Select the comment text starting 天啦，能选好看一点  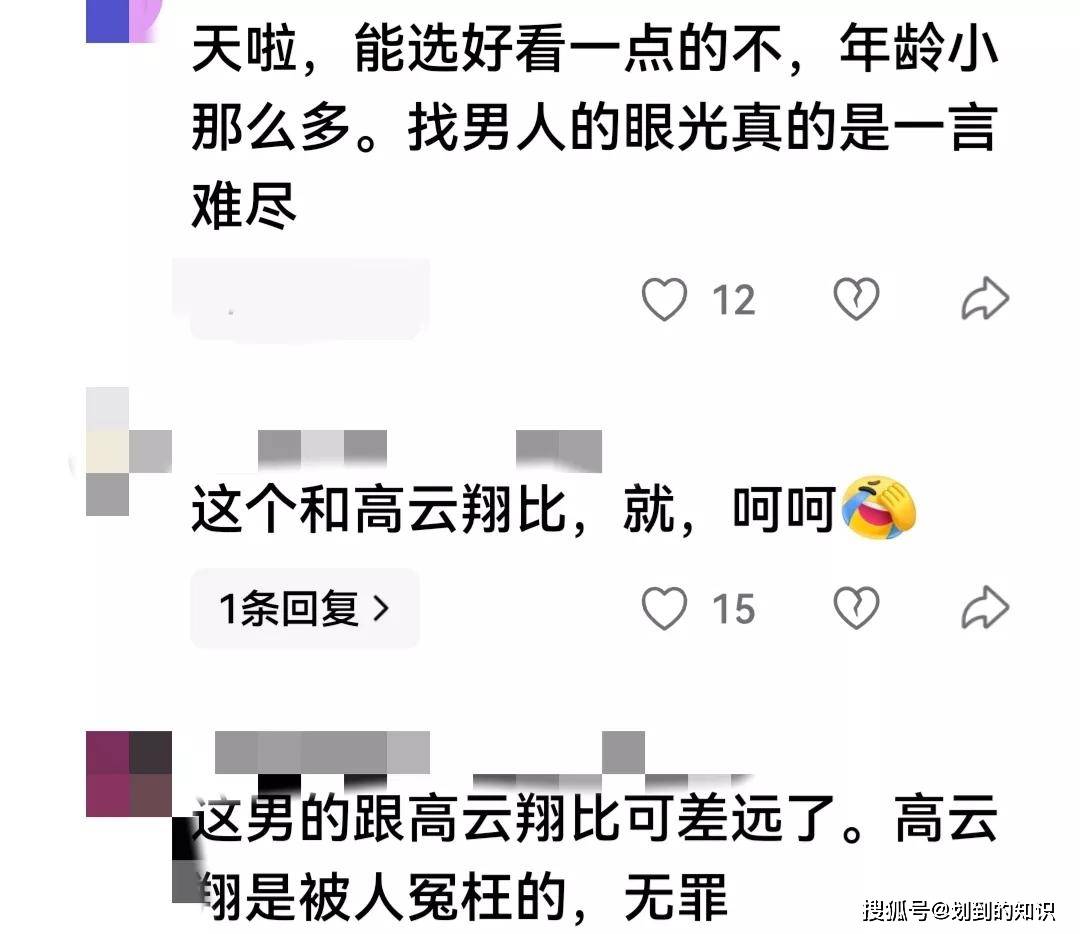coord(594,127)
